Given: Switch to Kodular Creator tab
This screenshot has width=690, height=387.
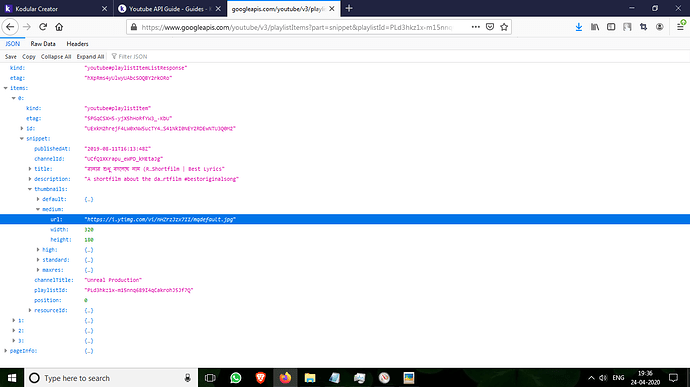Looking at the screenshot, I should coord(56,8).
